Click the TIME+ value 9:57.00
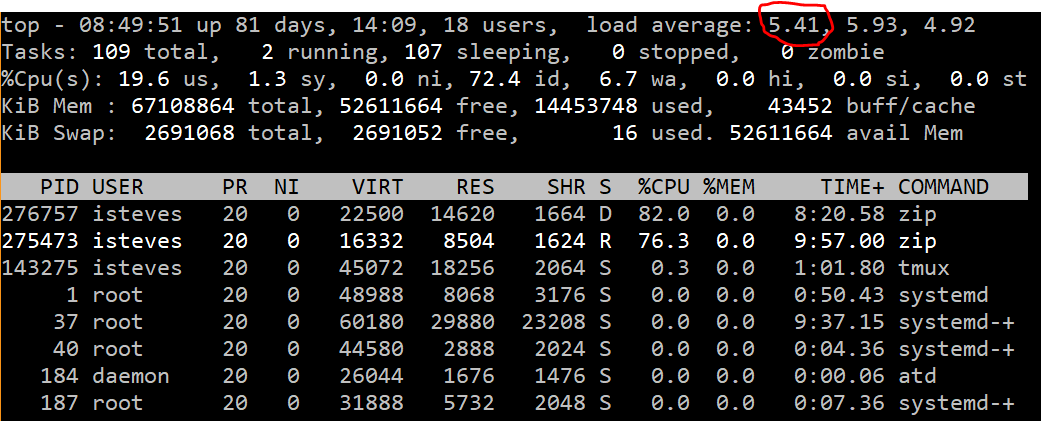 (839, 240)
